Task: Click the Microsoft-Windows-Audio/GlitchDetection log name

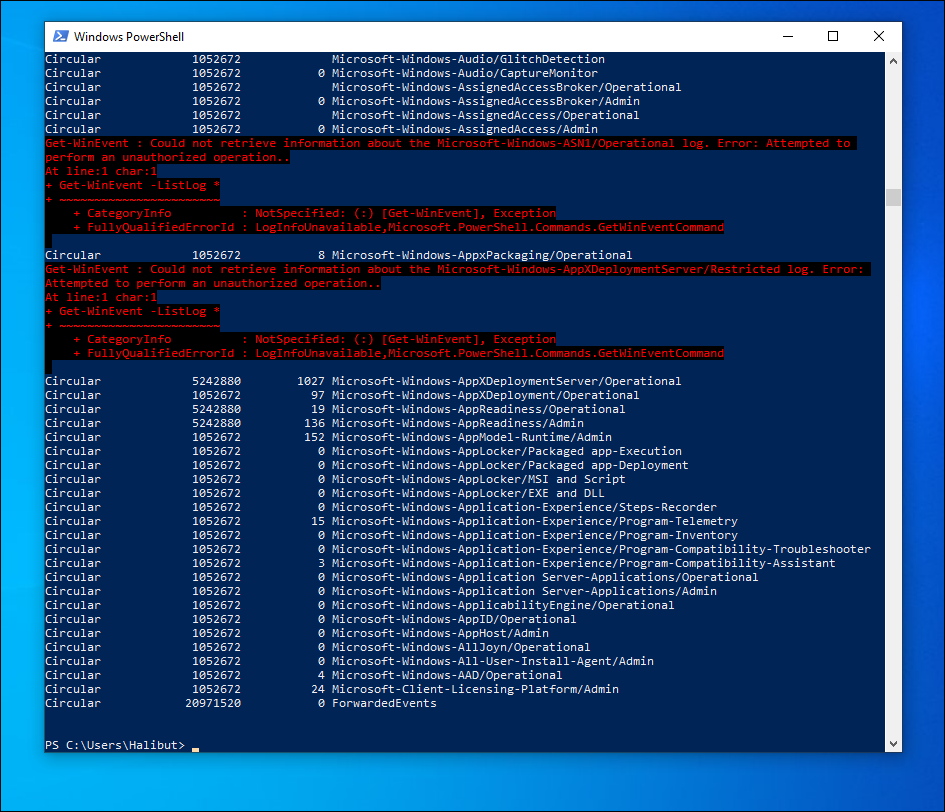Action: (x=468, y=59)
